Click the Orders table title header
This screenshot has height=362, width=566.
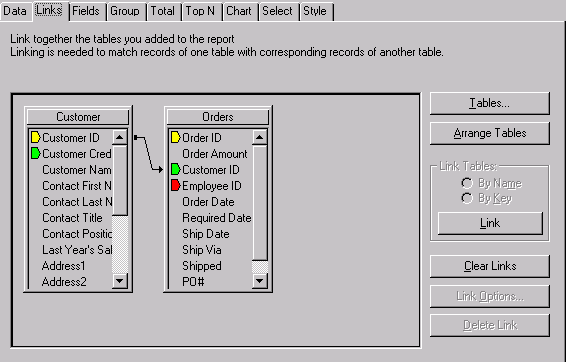218,117
